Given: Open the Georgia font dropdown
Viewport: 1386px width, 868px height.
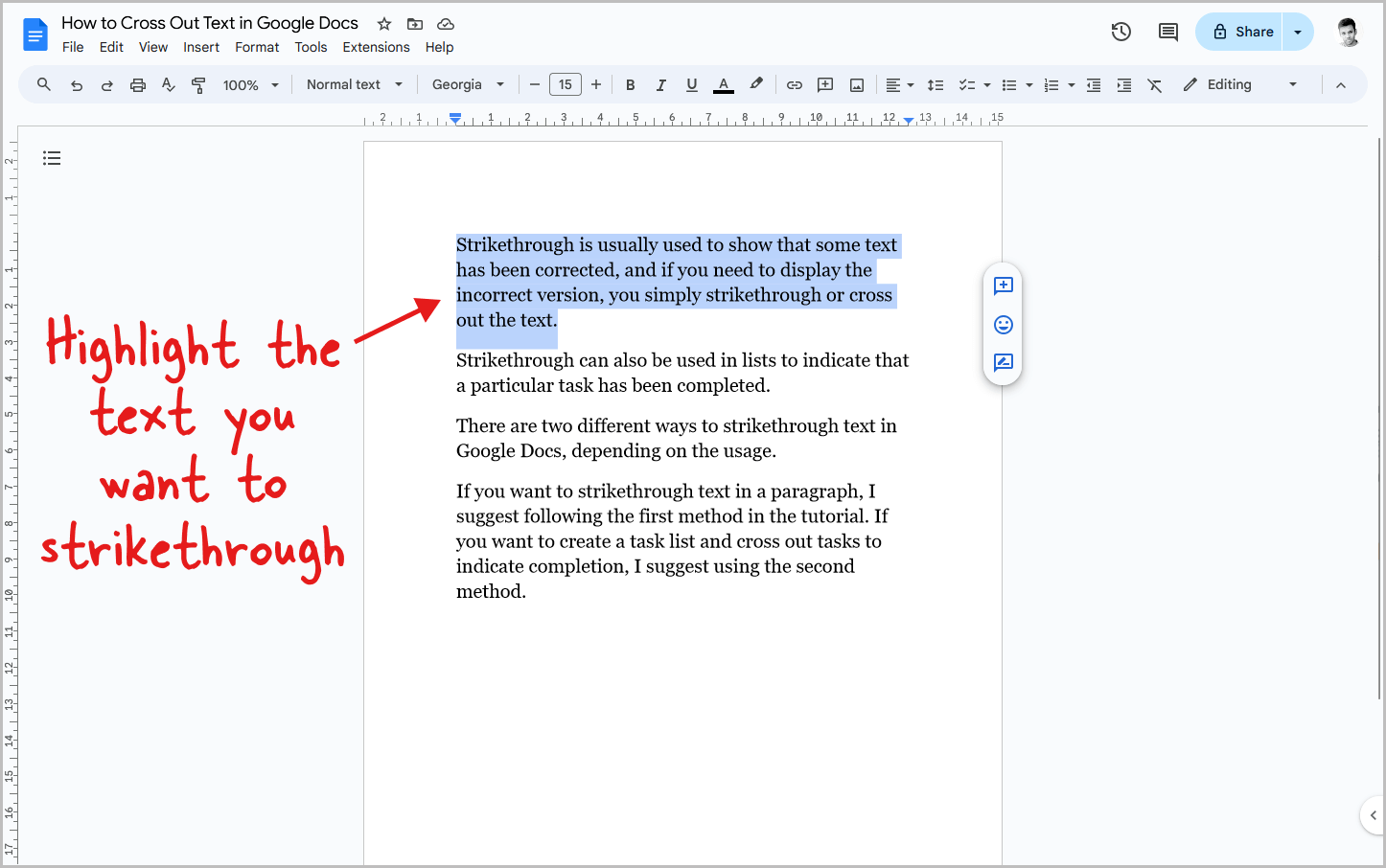Looking at the screenshot, I should click(x=468, y=84).
